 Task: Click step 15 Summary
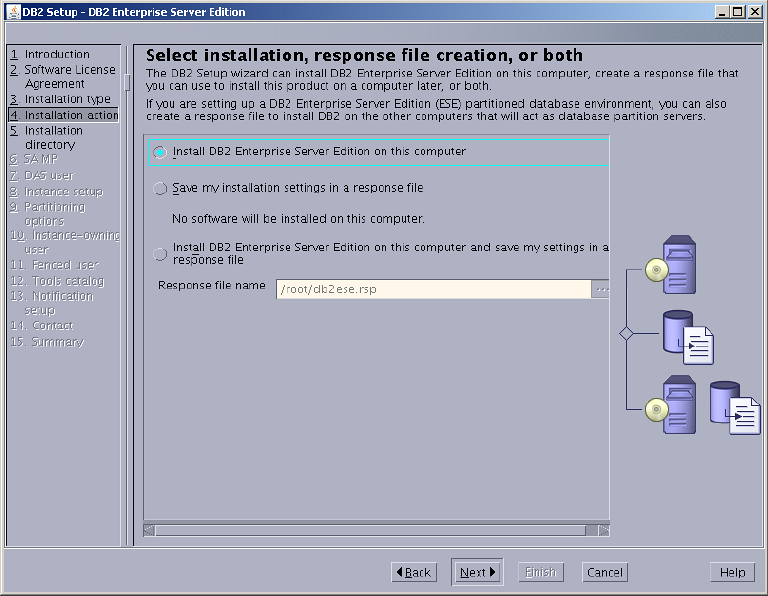click(47, 342)
